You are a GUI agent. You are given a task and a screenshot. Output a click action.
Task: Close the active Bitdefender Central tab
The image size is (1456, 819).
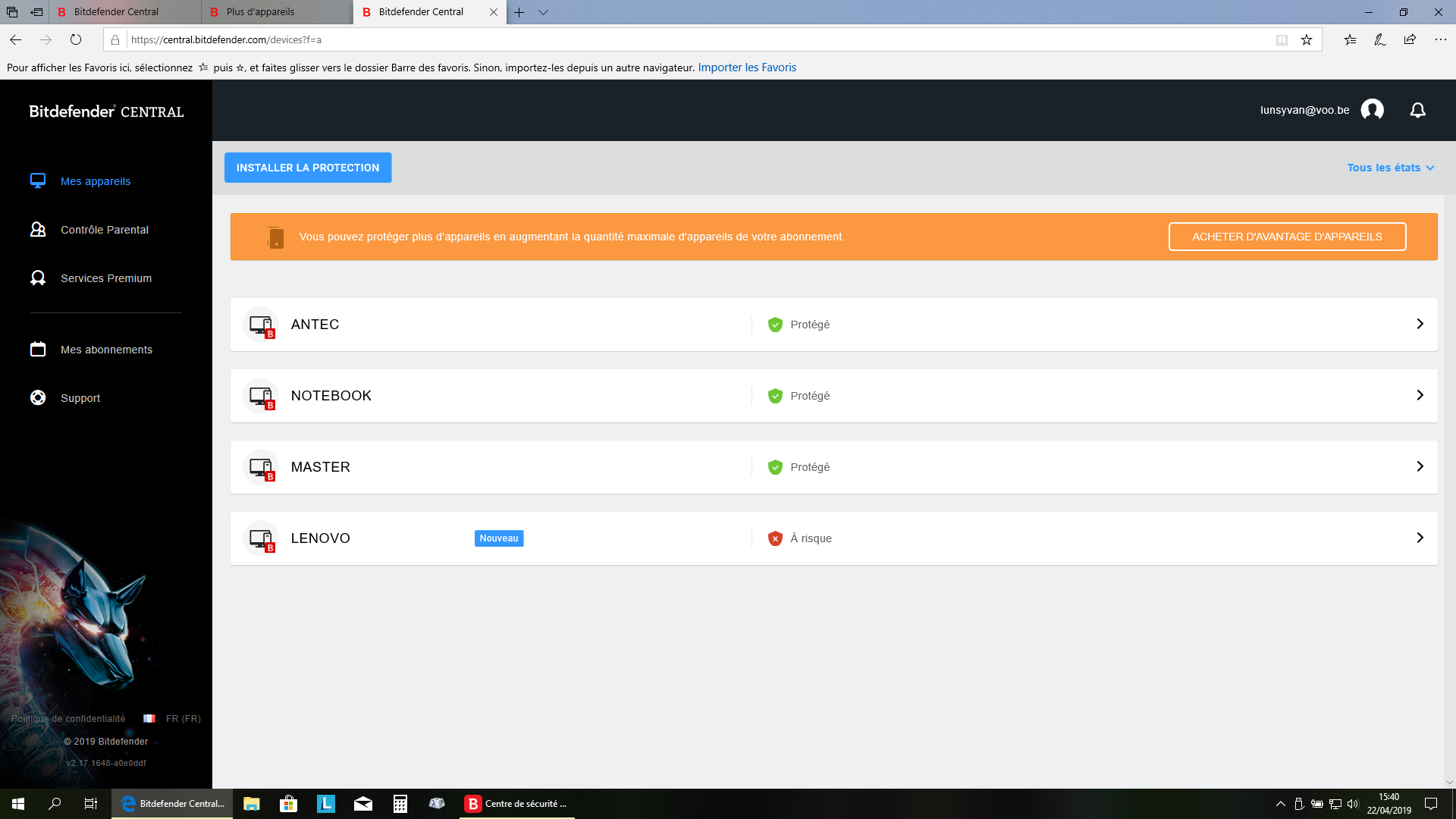[x=494, y=12]
